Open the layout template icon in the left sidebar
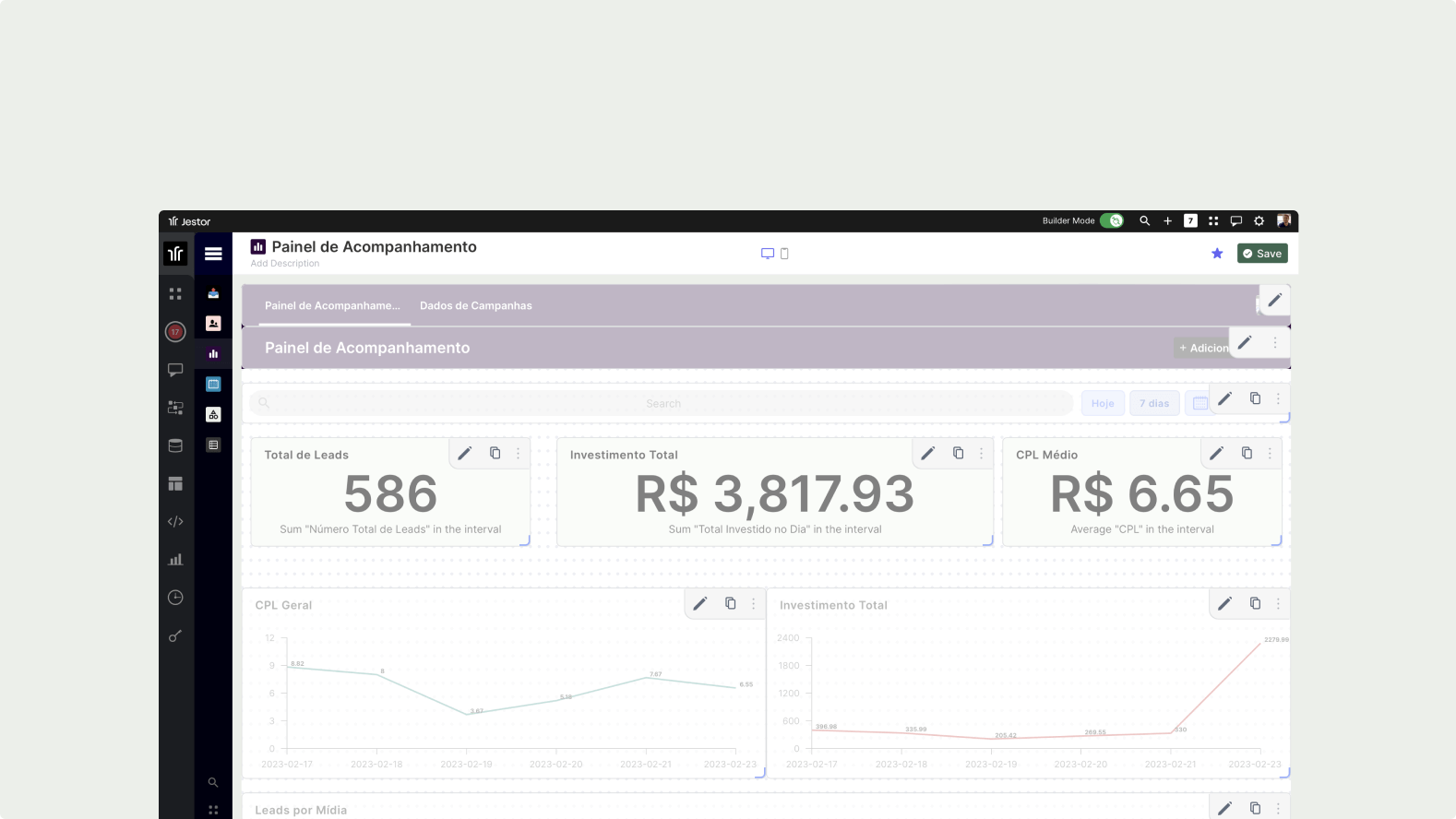1456x819 pixels. click(x=175, y=483)
